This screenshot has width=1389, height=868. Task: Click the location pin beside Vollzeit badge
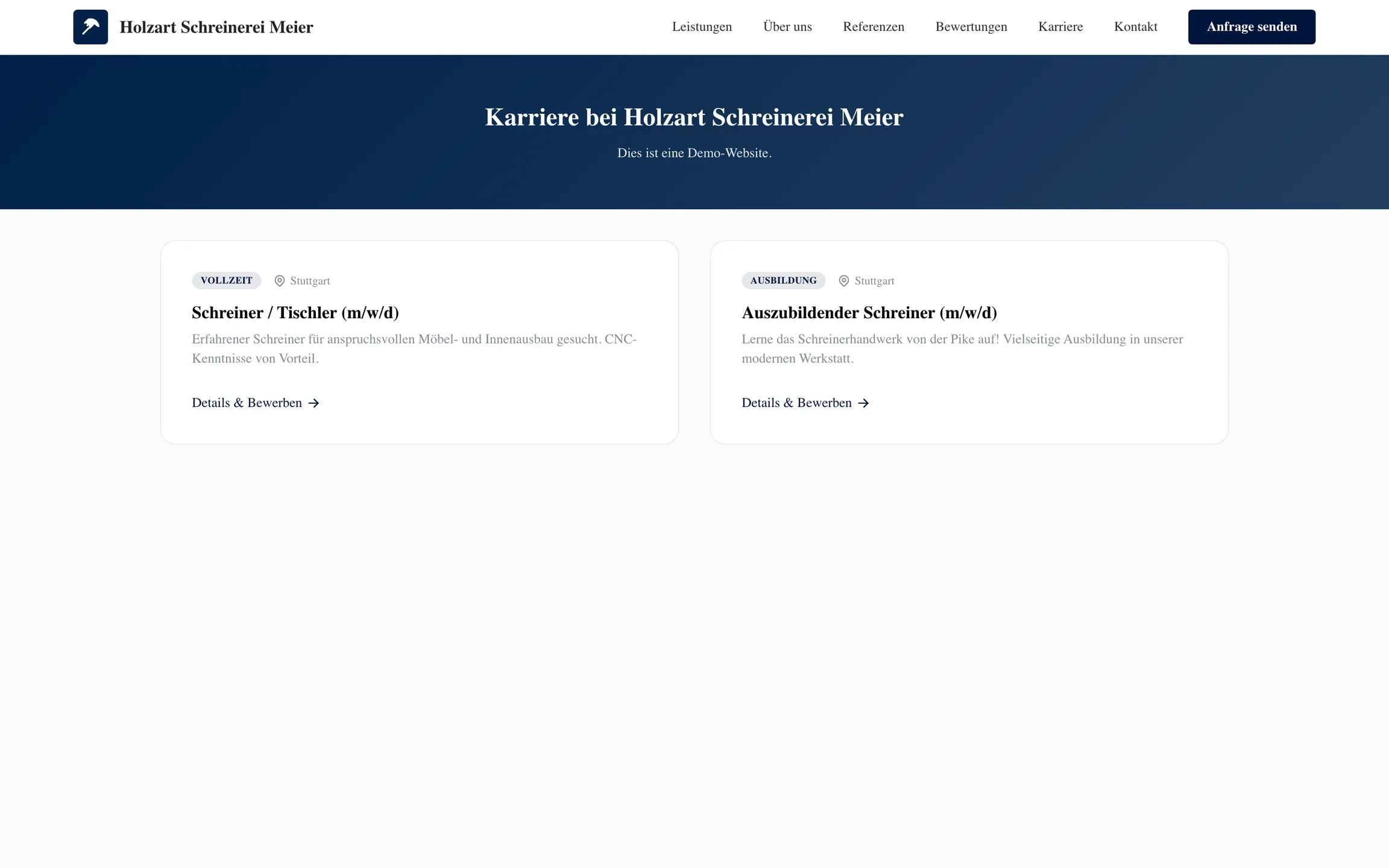click(280, 281)
